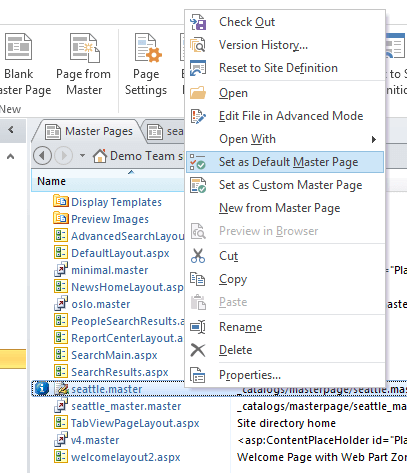
Task: Select the v4.master file name
Action: coord(95,440)
